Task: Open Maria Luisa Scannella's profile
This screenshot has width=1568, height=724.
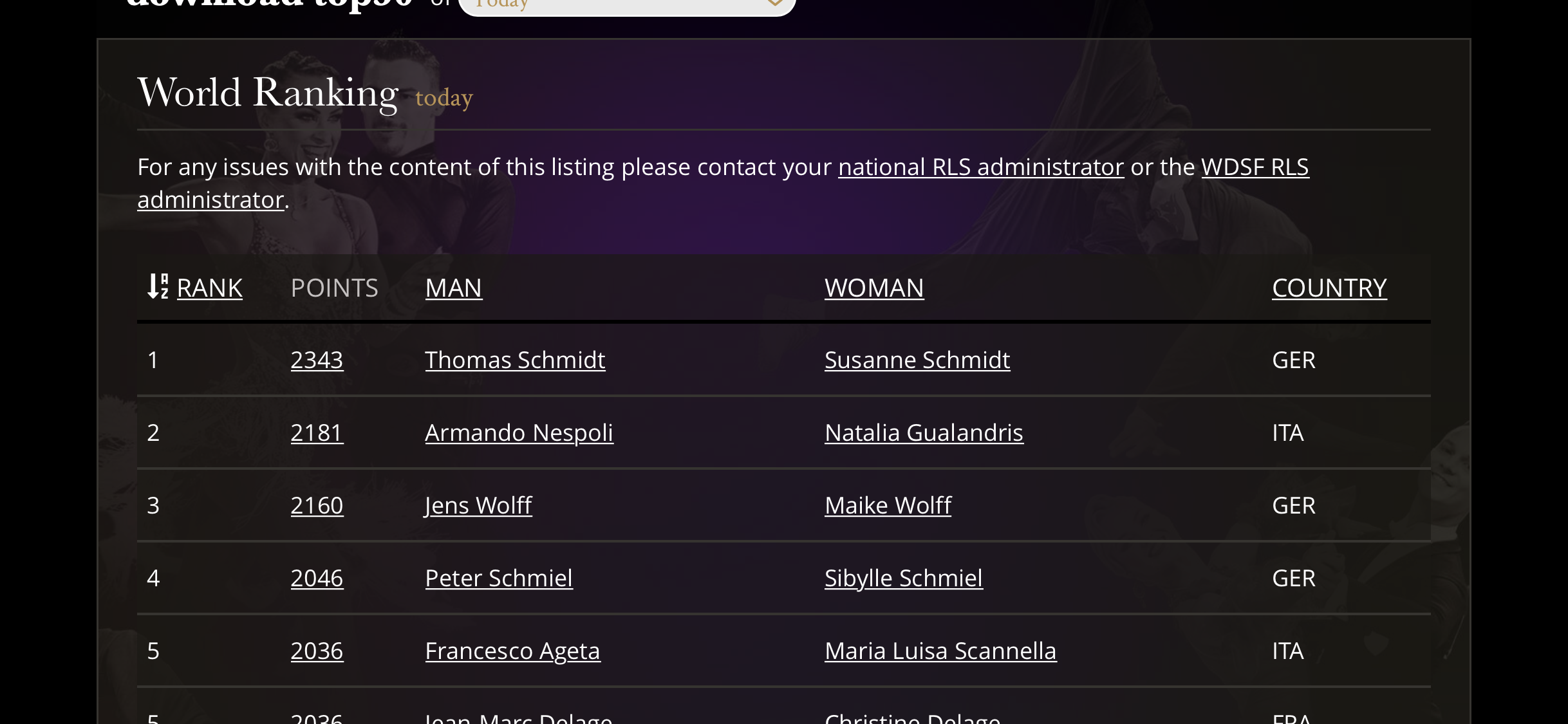Action: click(940, 651)
